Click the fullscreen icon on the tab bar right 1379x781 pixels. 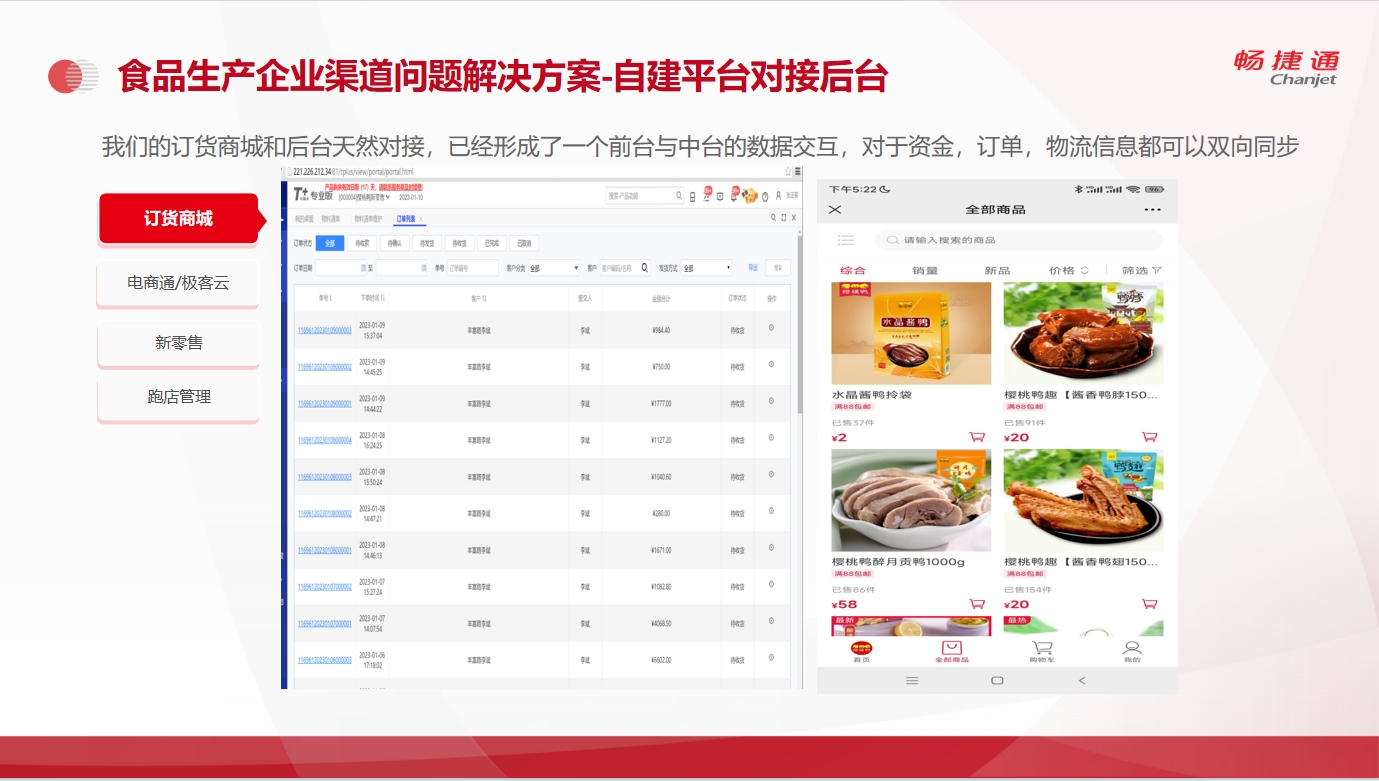[x=783, y=218]
